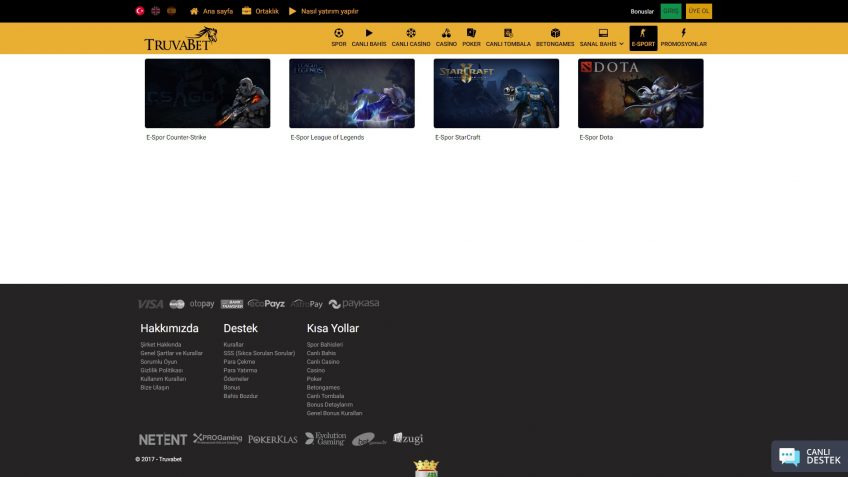Click the VISA payment logo
848x477 pixels.
[150, 304]
